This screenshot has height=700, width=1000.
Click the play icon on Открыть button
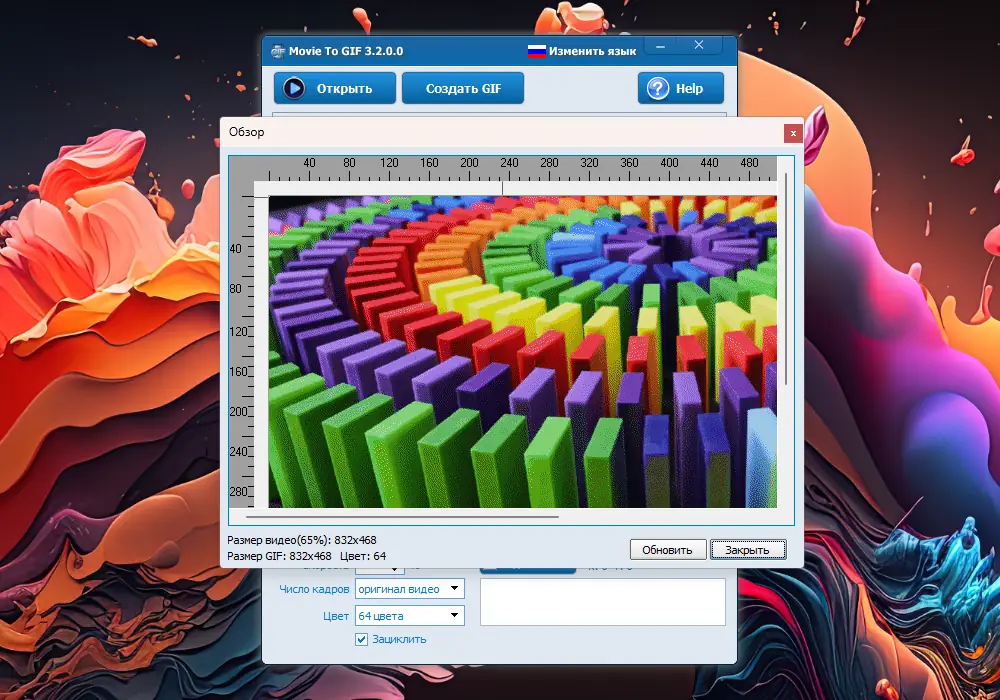point(294,88)
